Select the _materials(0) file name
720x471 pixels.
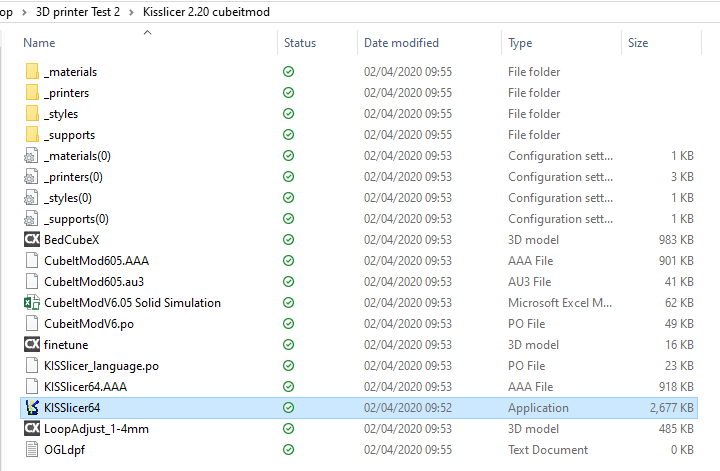click(78, 156)
